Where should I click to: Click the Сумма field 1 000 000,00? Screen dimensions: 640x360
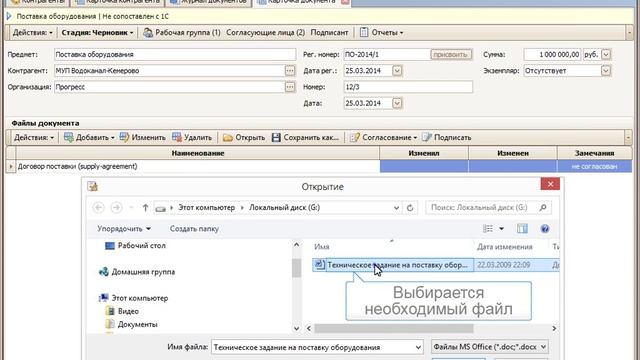552,54
